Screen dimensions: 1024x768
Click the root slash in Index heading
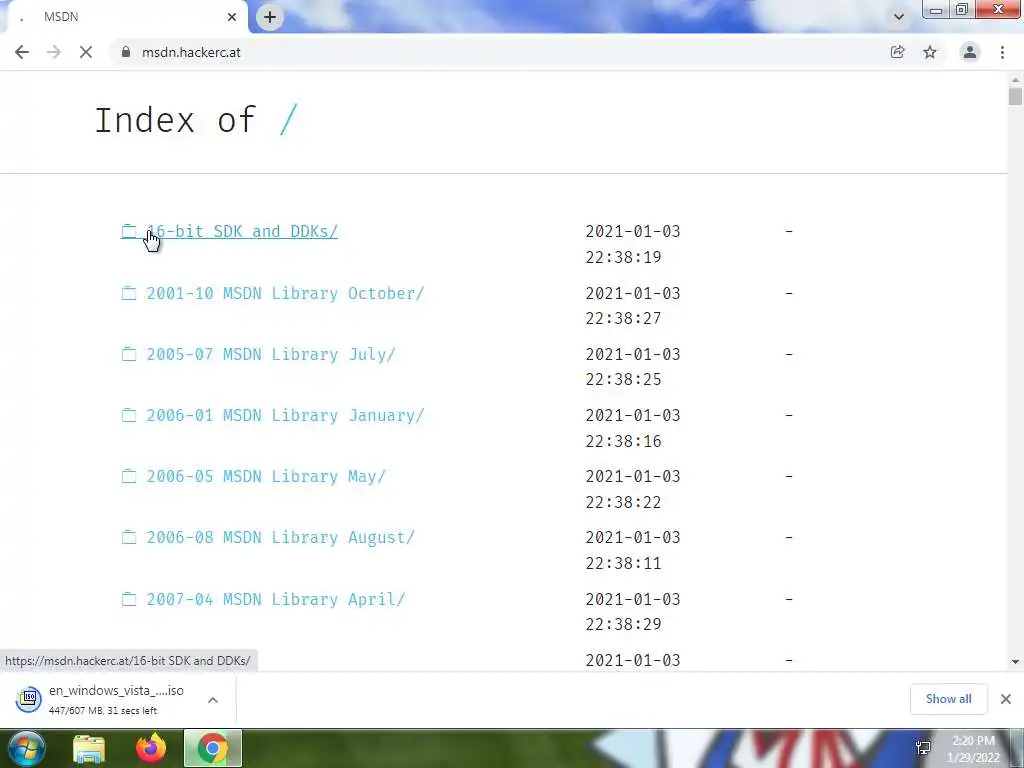coord(288,120)
